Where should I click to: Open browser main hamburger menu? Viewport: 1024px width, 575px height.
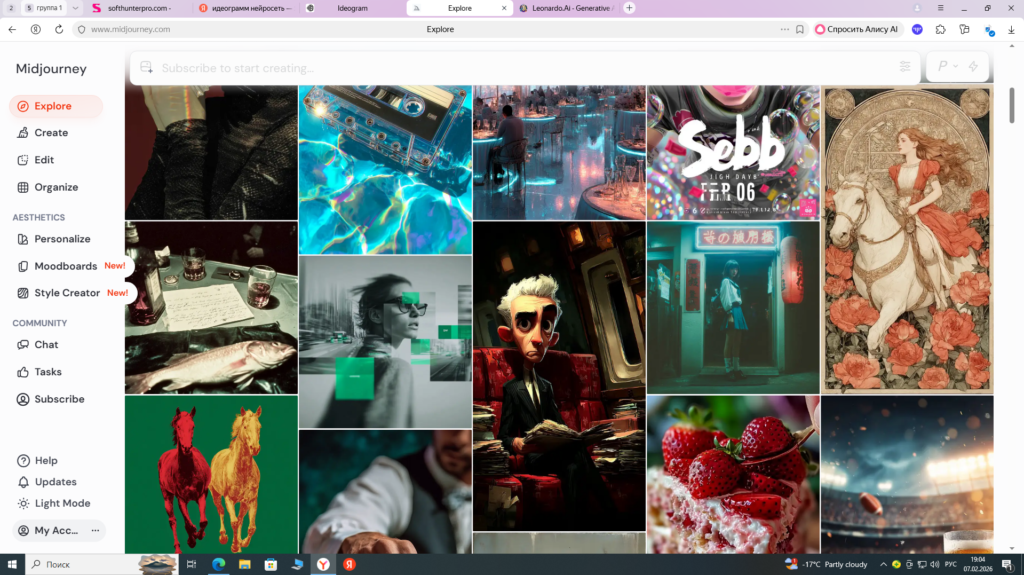point(940,8)
